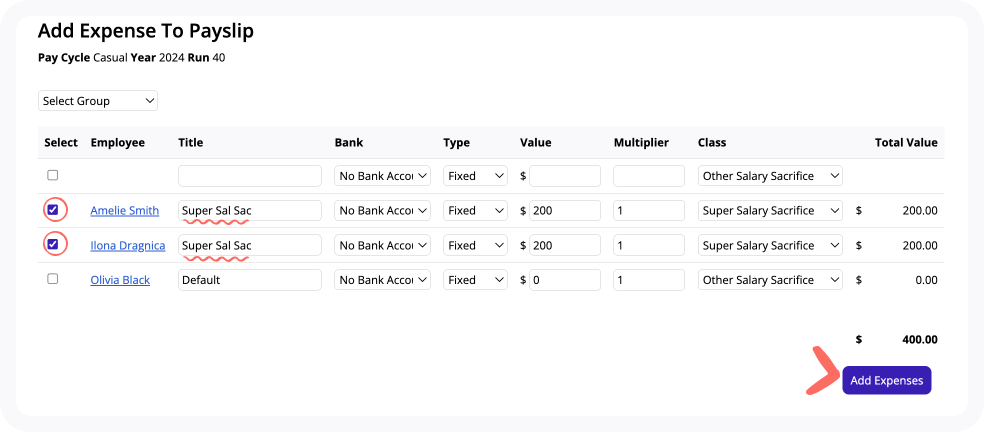The width and height of the screenshot is (984, 432).
Task: Change the Type dropdown for Ilona Dragnica
Action: (475, 245)
